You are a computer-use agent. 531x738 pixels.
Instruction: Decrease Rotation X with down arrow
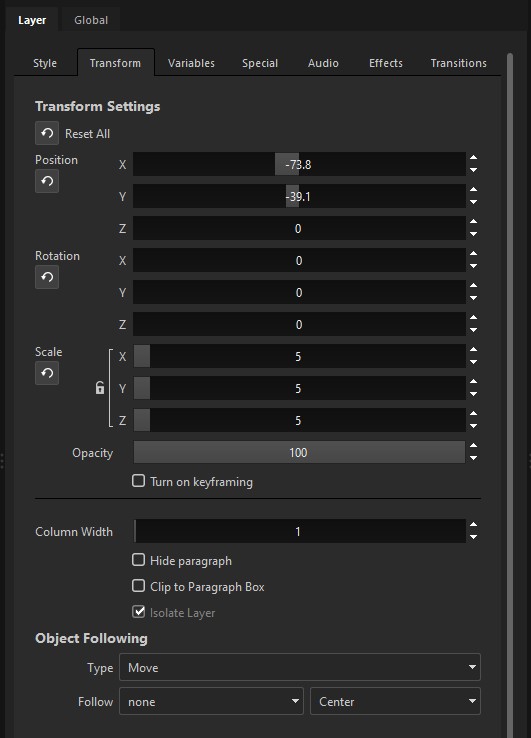(474, 266)
